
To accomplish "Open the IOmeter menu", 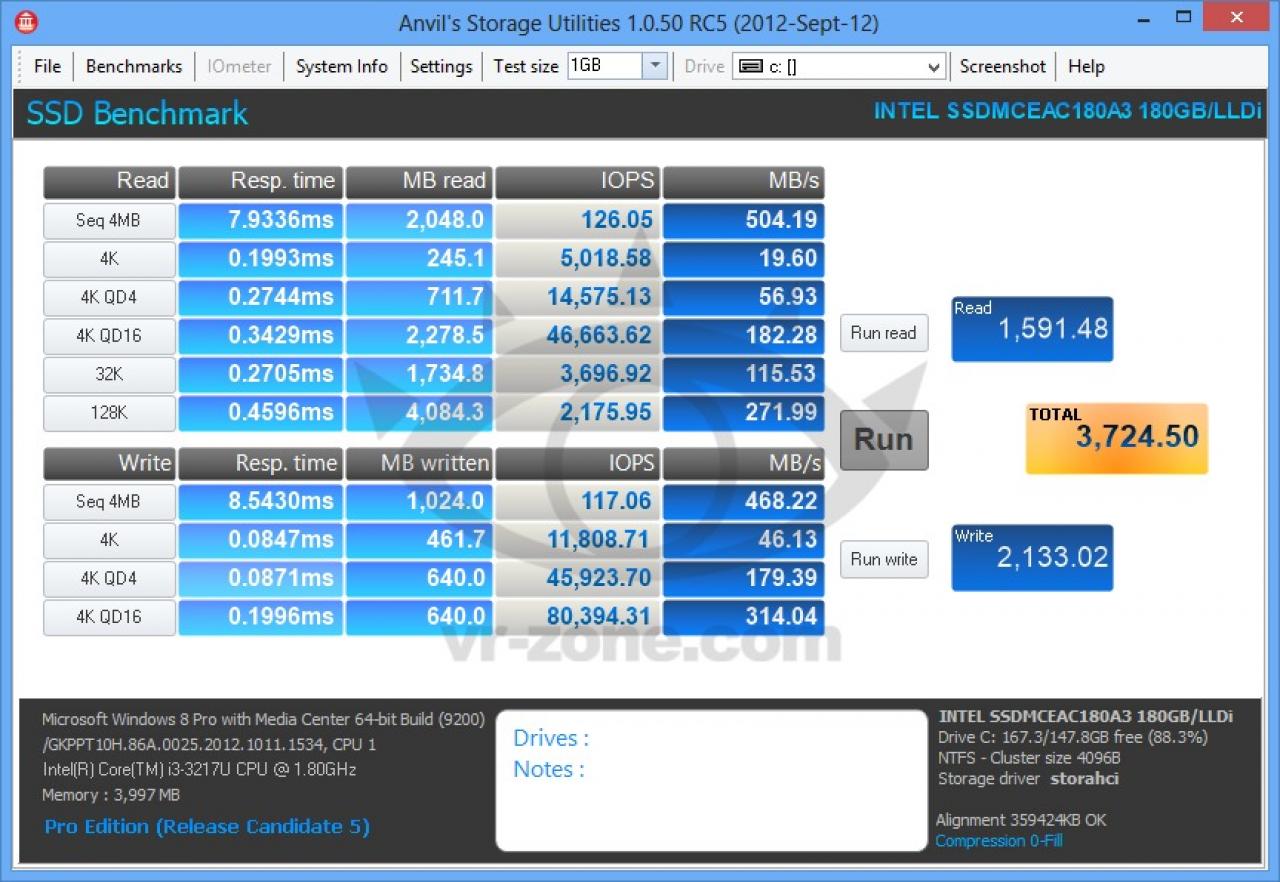I will tap(239, 66).
